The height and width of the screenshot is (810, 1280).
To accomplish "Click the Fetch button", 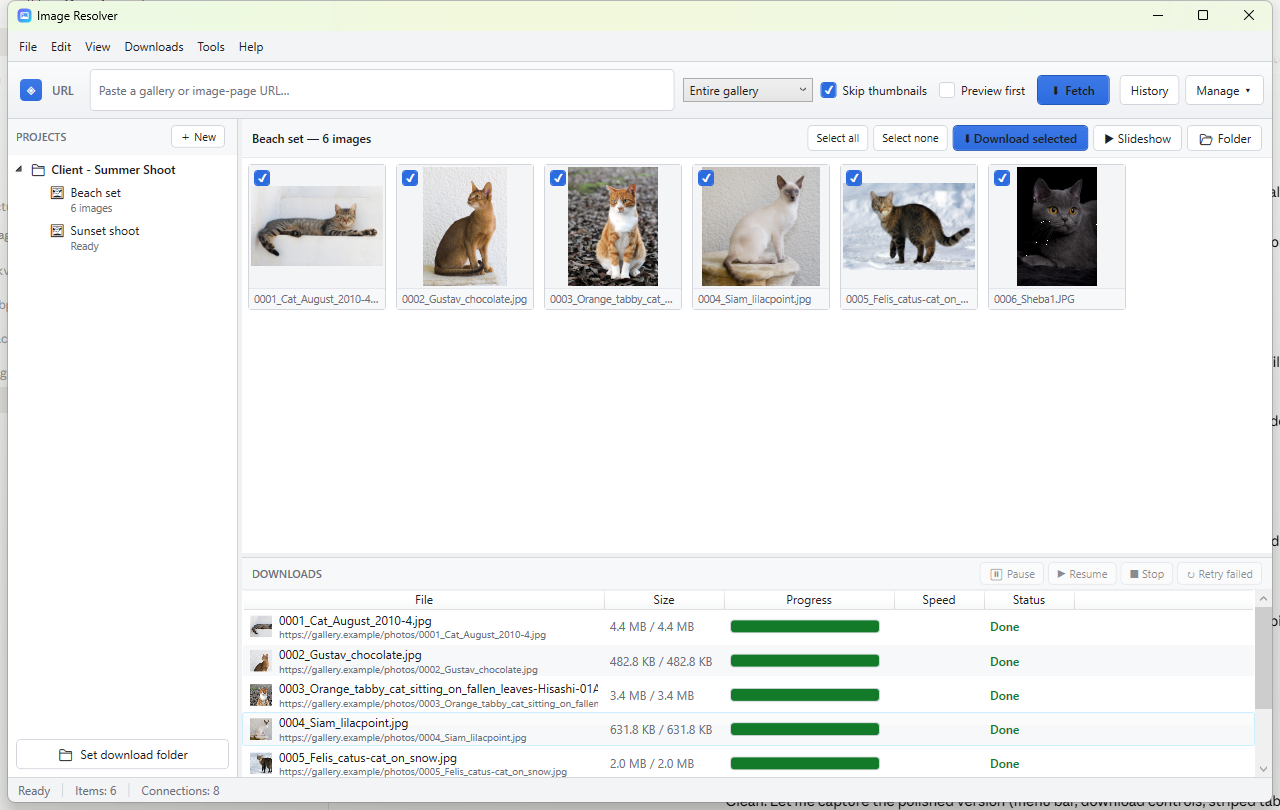I will pyautogui.click(x=1073, y=90).
